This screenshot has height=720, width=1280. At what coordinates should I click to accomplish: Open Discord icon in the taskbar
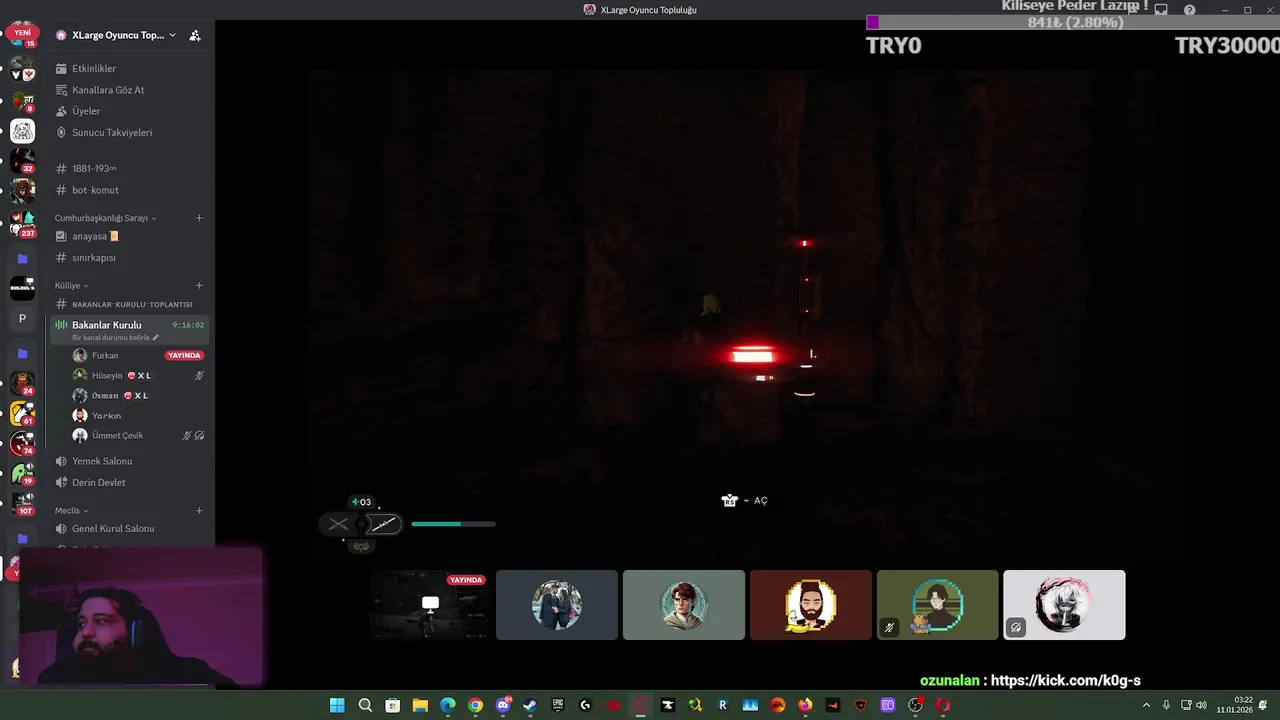coord(503,705)
